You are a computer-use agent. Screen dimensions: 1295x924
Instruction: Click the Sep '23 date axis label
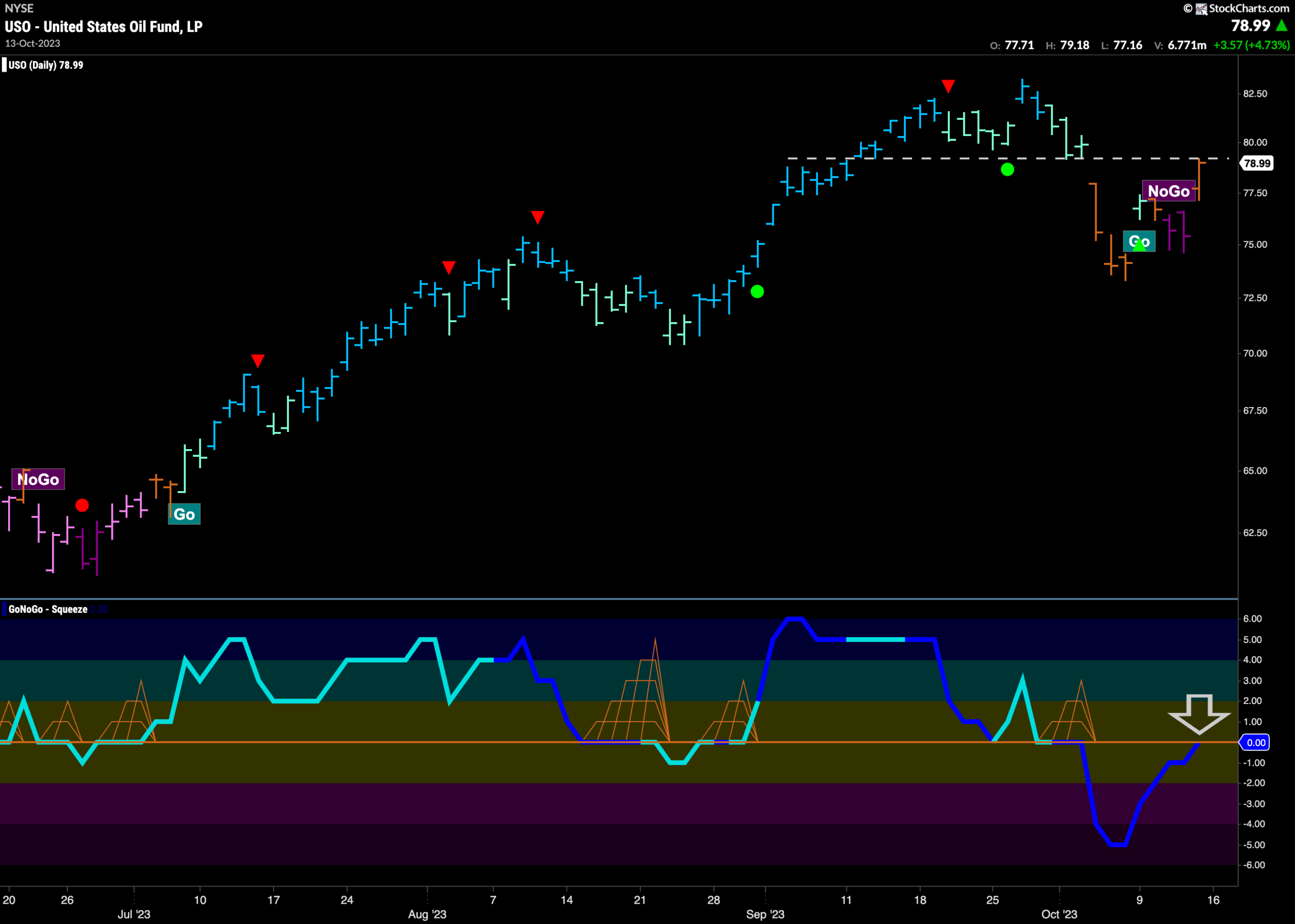(x=765, y=914)
